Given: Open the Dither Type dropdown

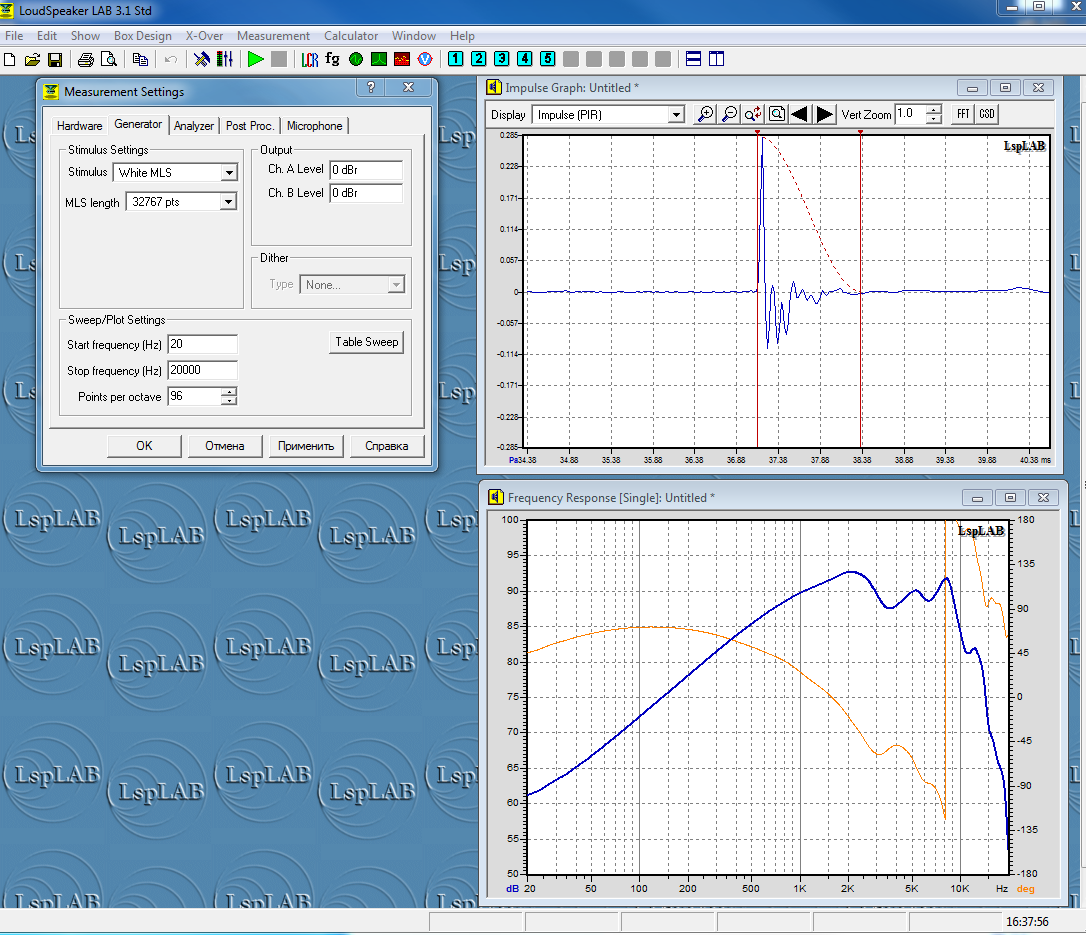Looking at the screenshot, I should tap(395, 285).
